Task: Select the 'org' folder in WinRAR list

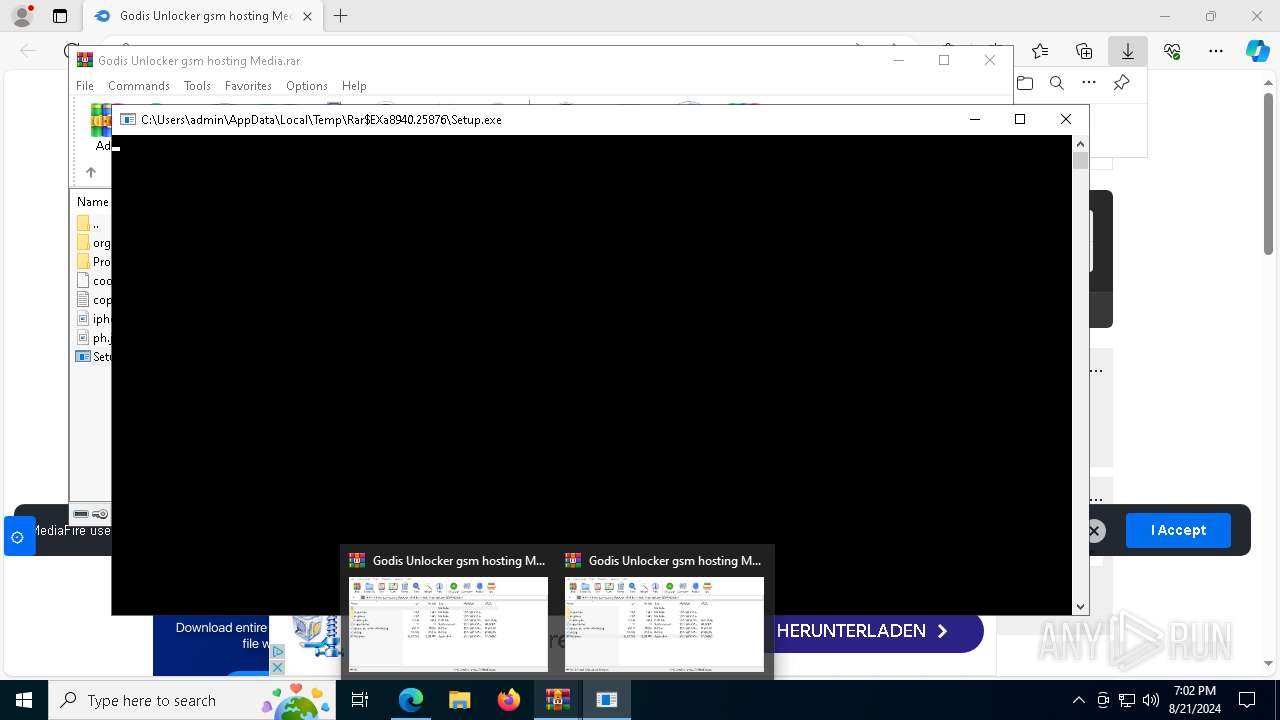Action: pos(93,243)
